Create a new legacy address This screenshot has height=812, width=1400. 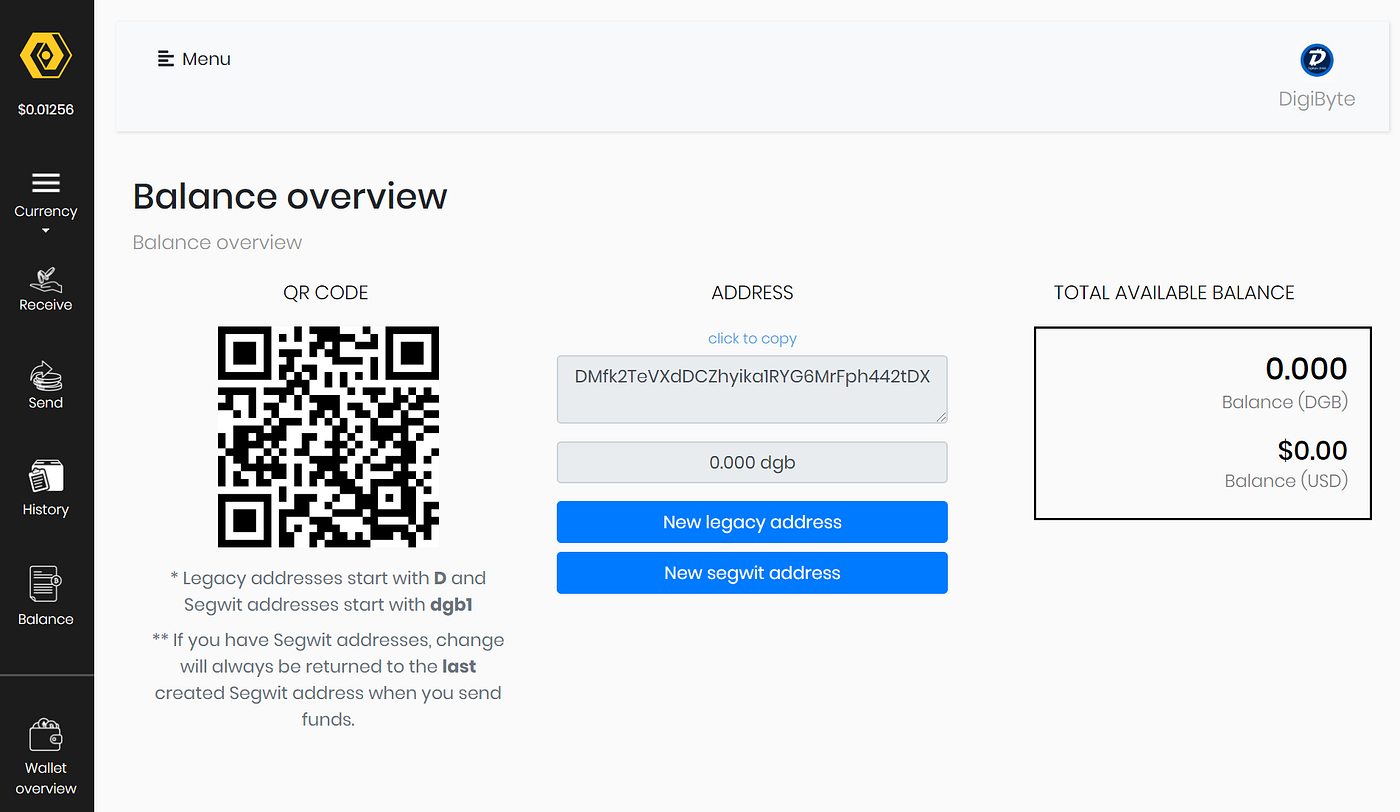(752, 522)
